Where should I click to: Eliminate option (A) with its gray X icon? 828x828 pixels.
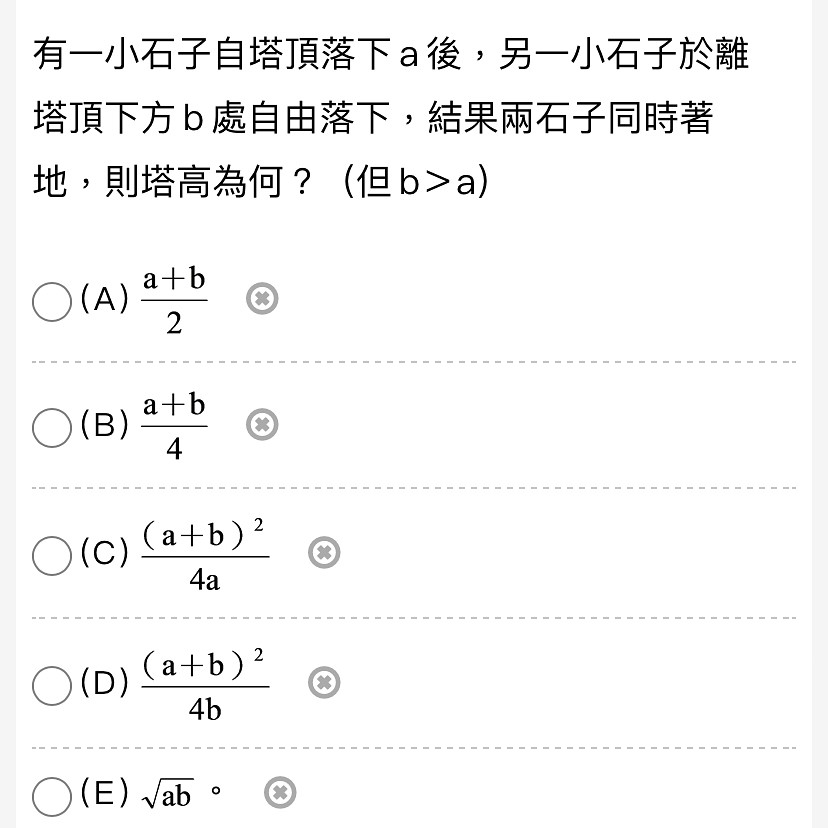click(262, 298)
